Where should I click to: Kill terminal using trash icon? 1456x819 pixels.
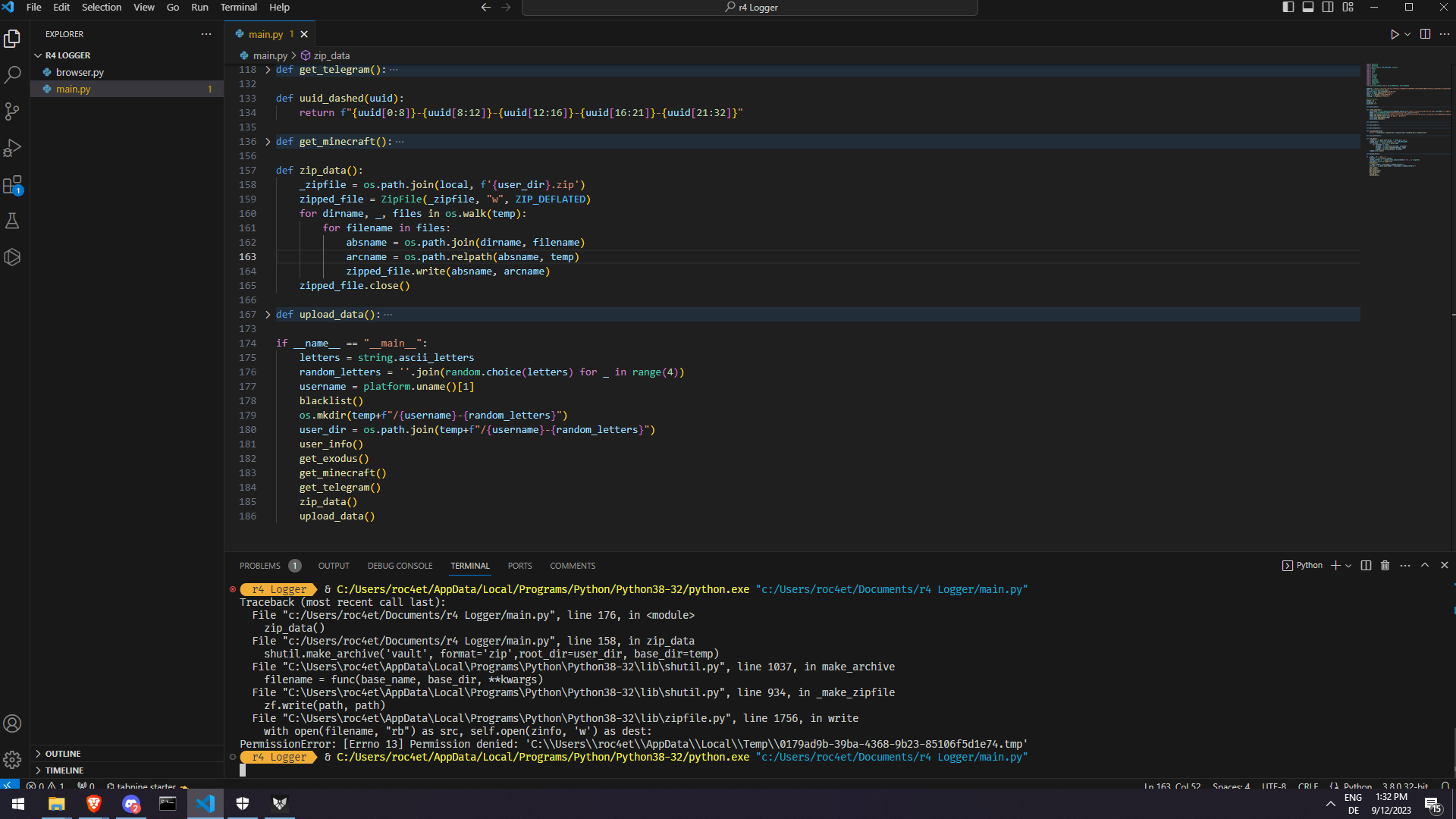[x=1385, y=566]
